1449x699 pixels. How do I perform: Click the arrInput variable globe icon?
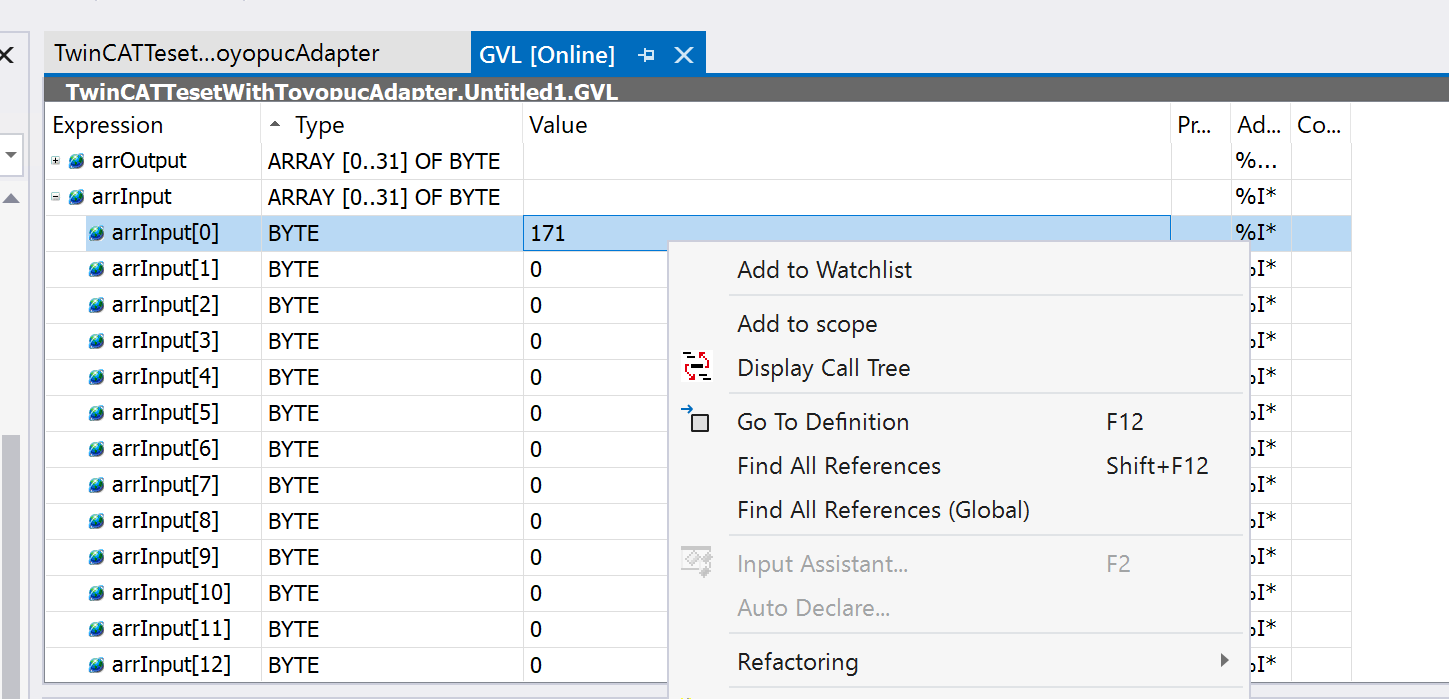pyautogui.click(x=76, y=197)
